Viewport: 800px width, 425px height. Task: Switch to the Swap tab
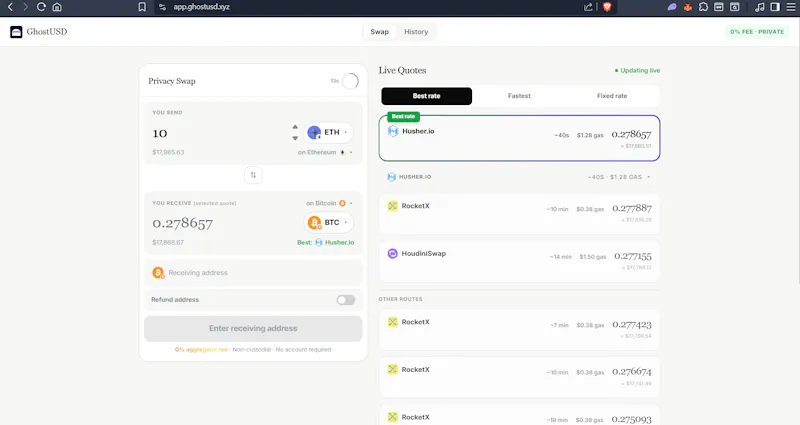[x=379, y=32]
